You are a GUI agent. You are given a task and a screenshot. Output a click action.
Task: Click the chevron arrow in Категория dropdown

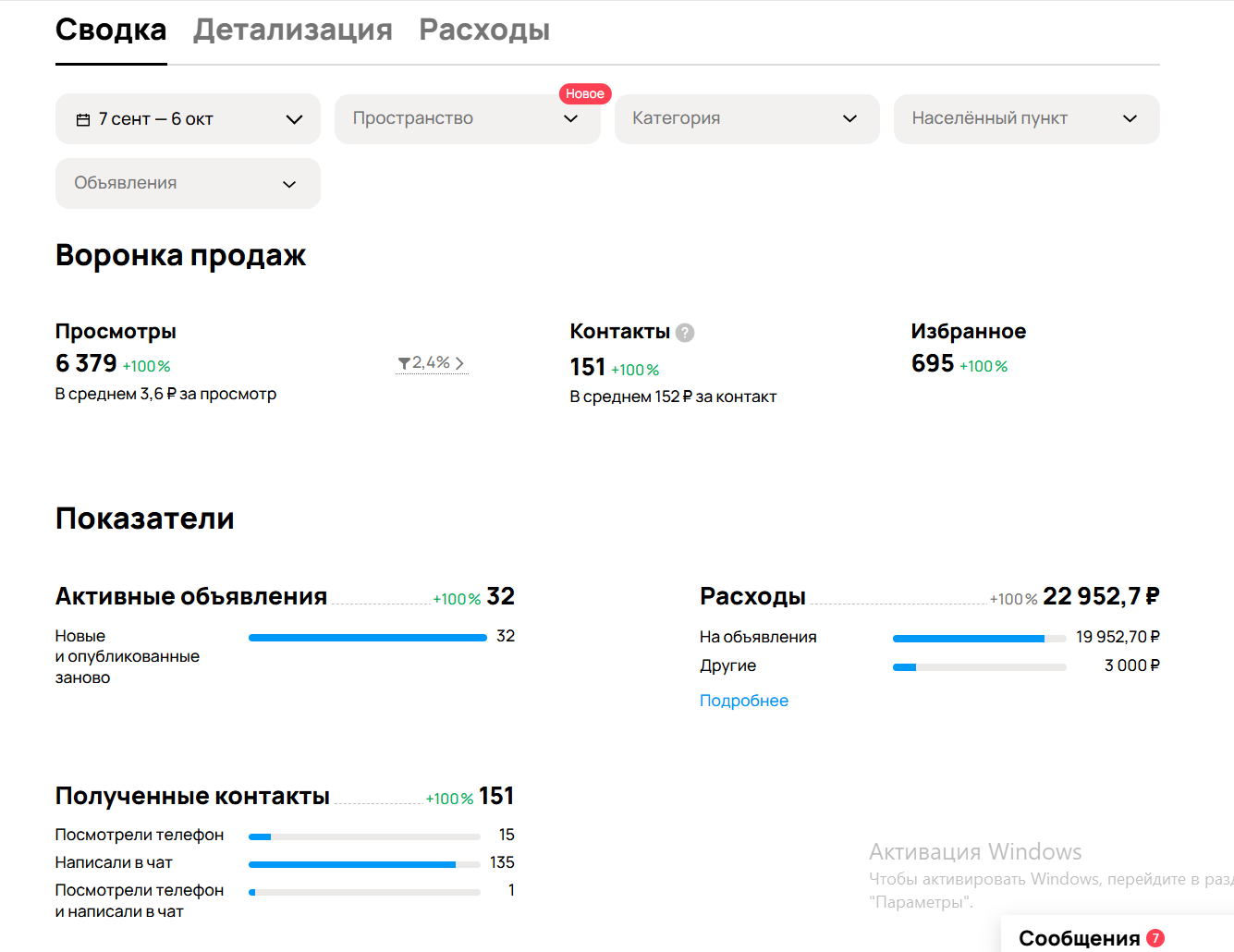(x=850, y=119)
